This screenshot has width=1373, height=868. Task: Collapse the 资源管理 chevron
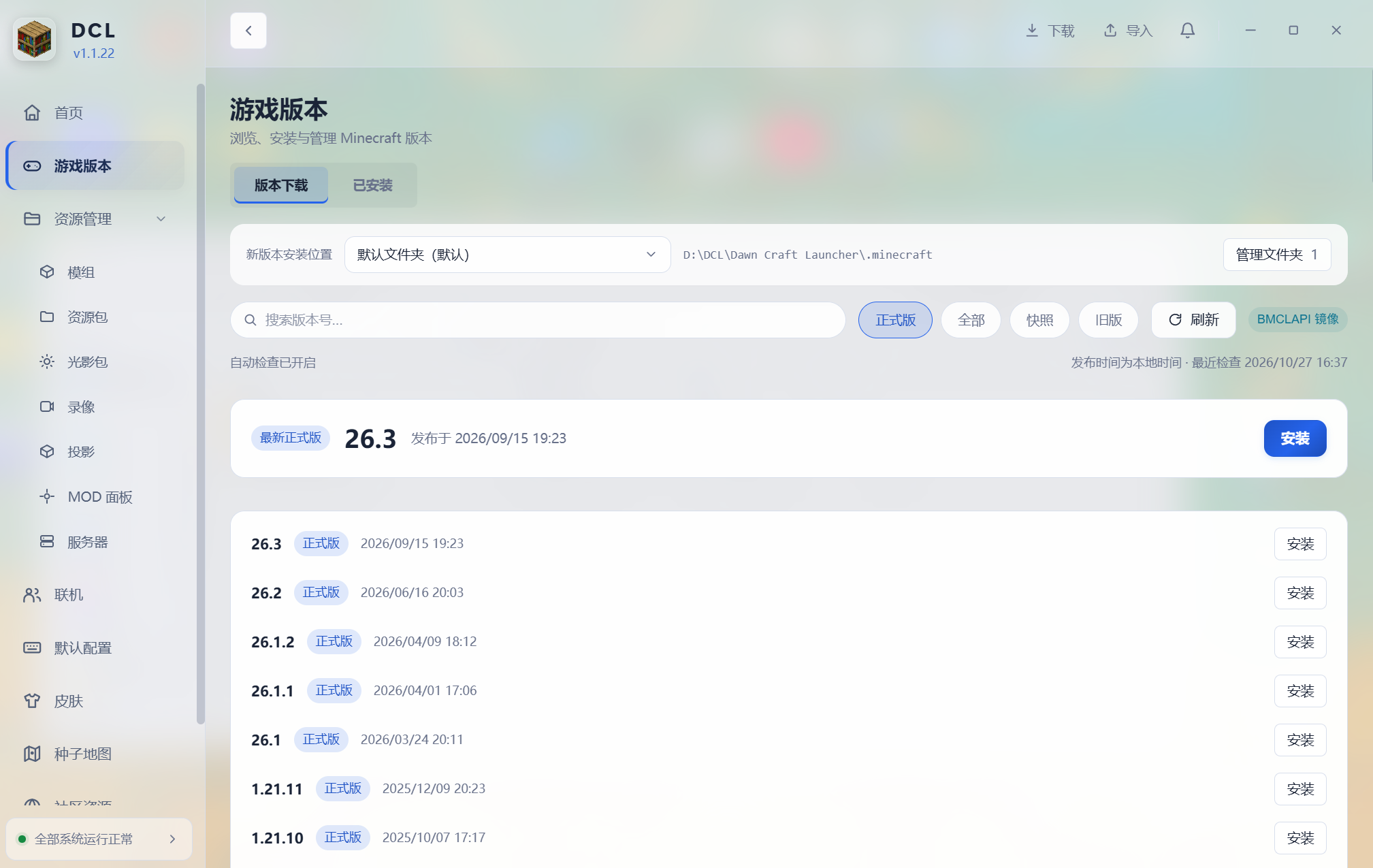pyautogui.click(x=161, y=219)
